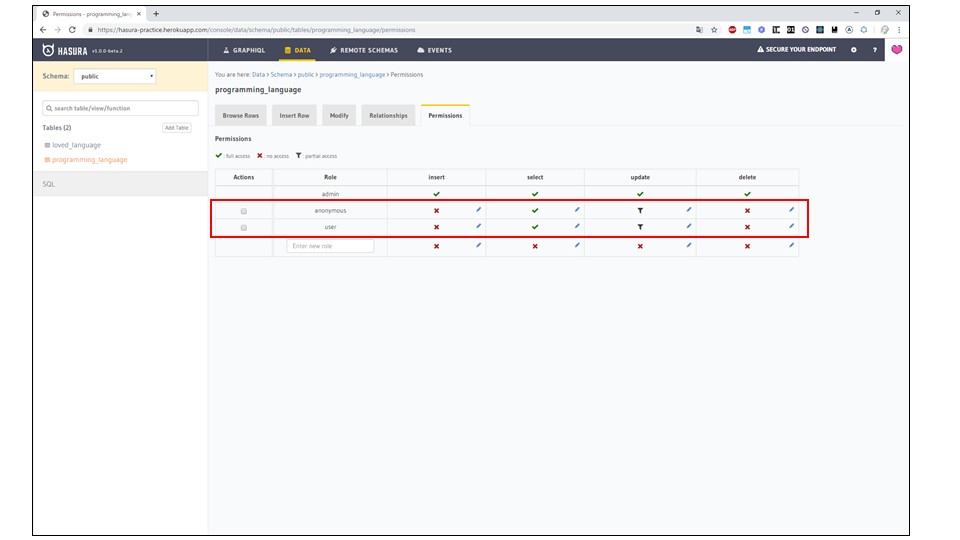Select the Permissions tab
This screenshot has width=960, height=540.
point(445,115)
